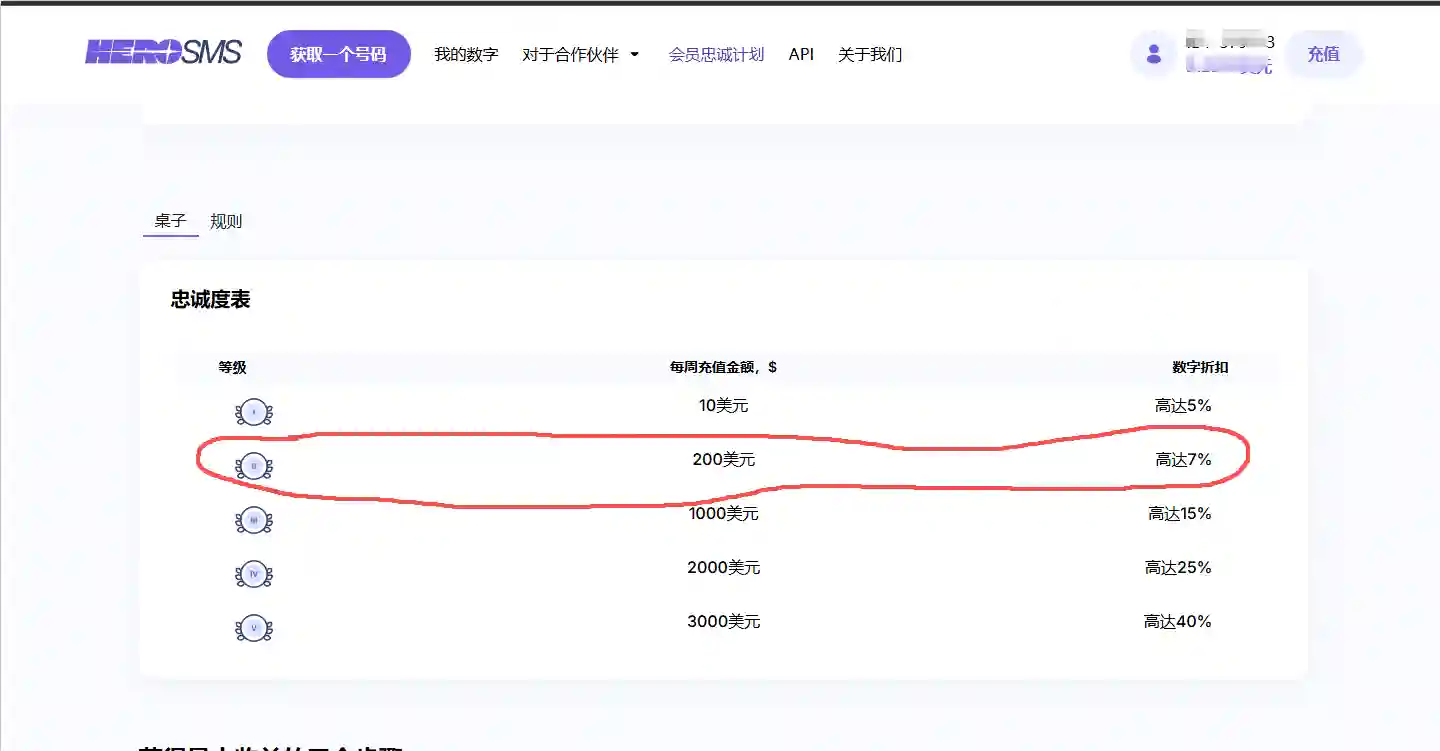Click the API menu item
The image size is (1440, 751).
click(x=800, y=54)
